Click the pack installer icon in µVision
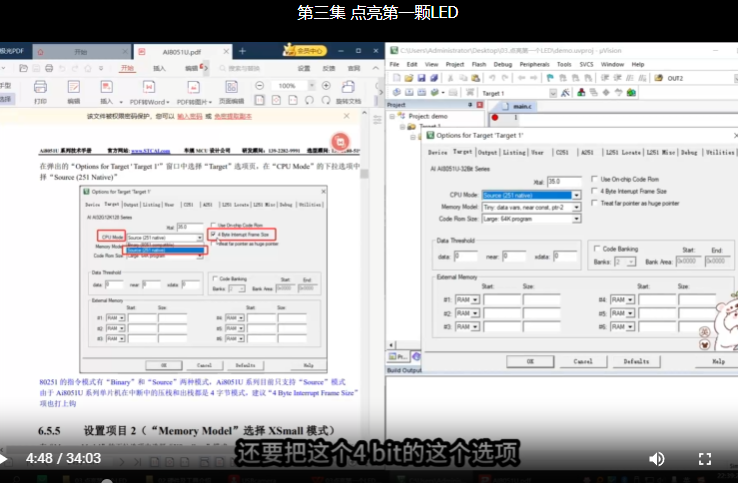 click(x=631, y=93)
